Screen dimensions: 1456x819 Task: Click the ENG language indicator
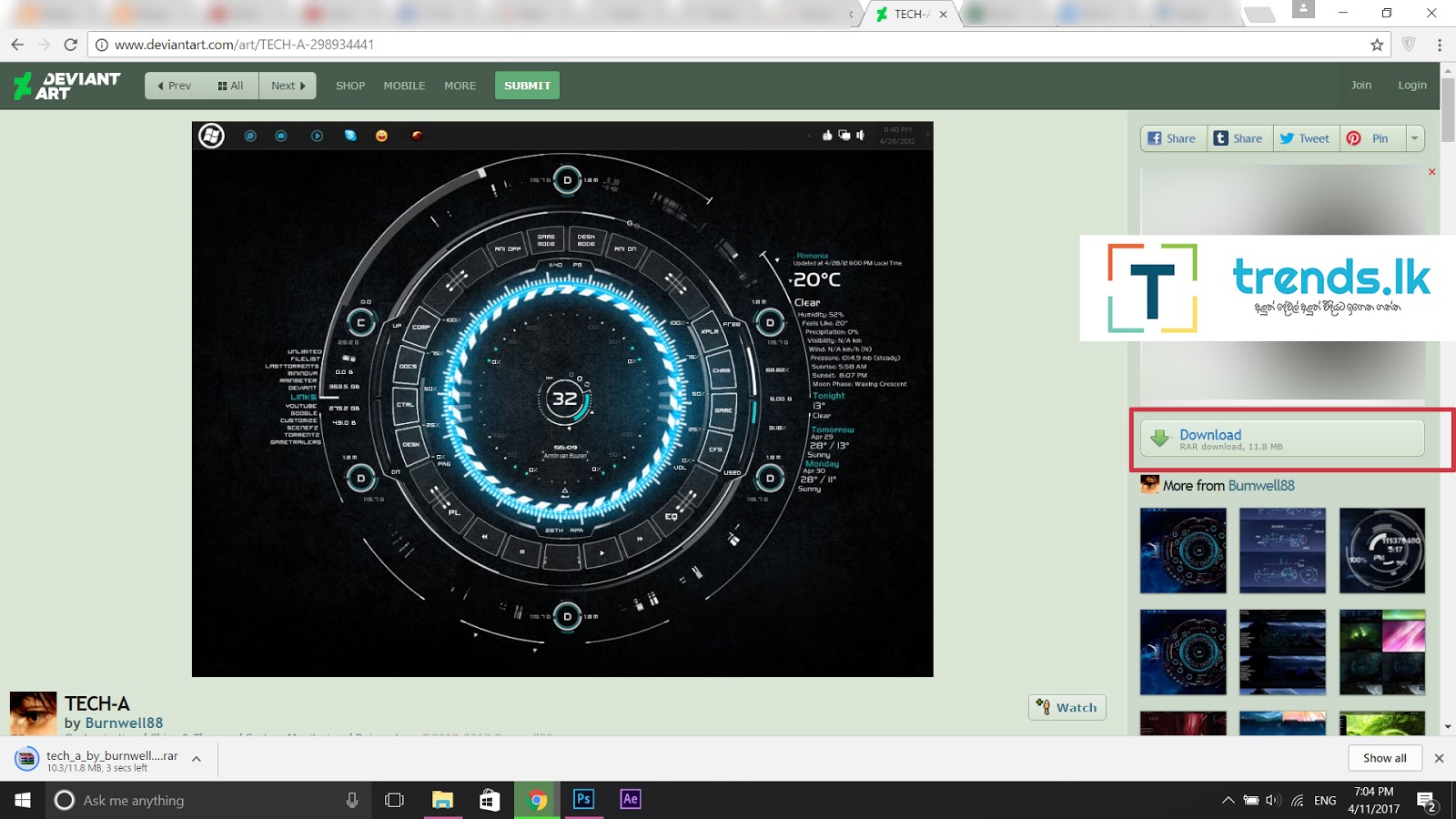[x=1325, y=801]
